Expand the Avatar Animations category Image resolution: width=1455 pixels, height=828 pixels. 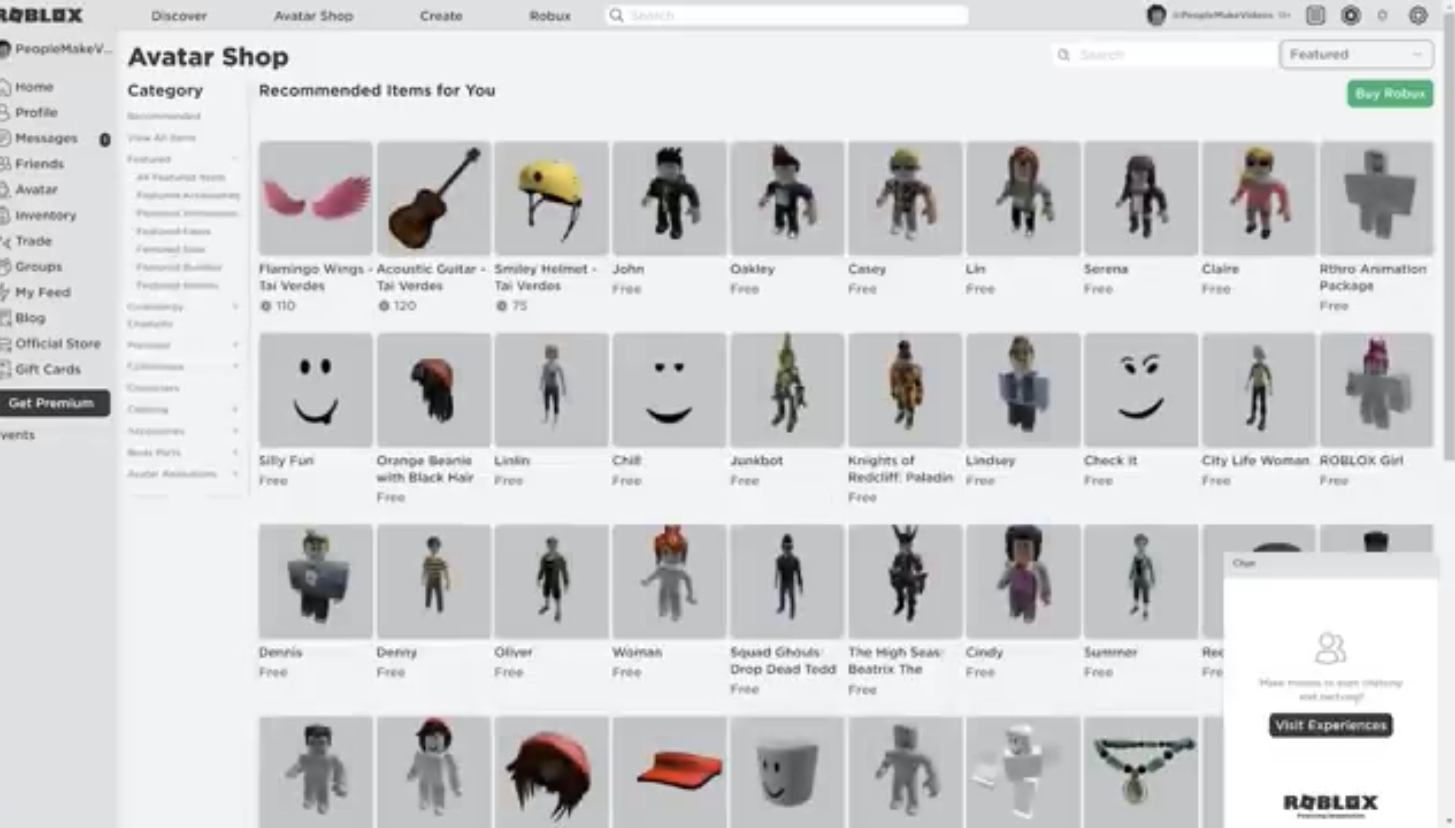(x=235, y=474)
